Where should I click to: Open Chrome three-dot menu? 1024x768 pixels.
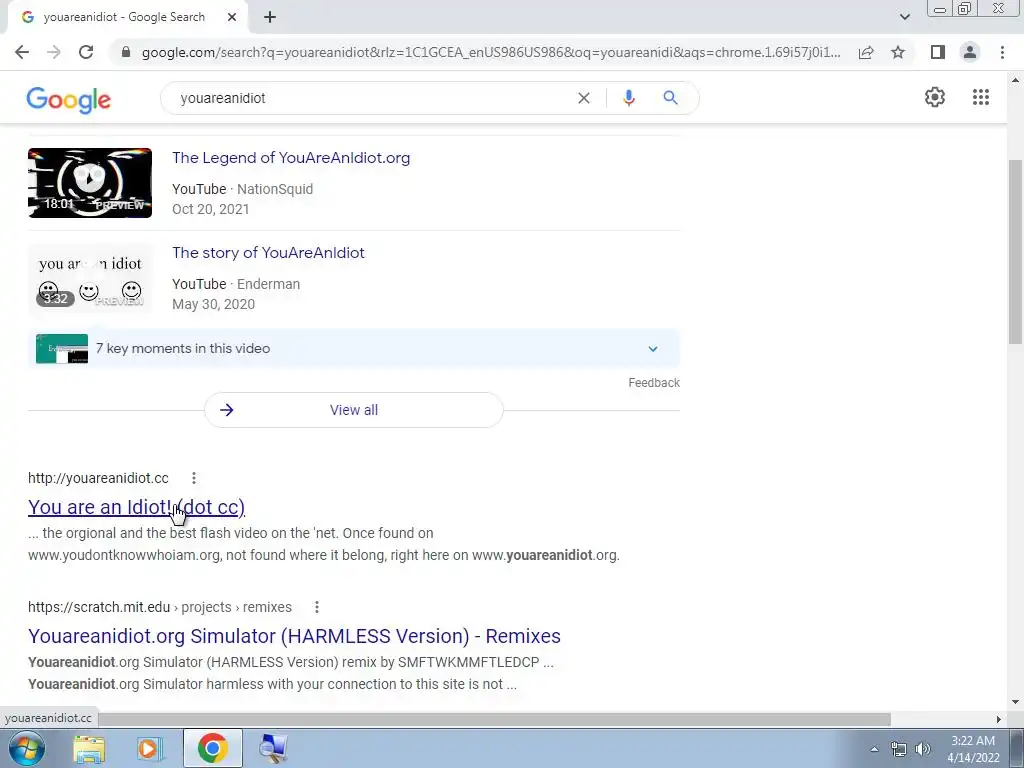coord(1002,52)
